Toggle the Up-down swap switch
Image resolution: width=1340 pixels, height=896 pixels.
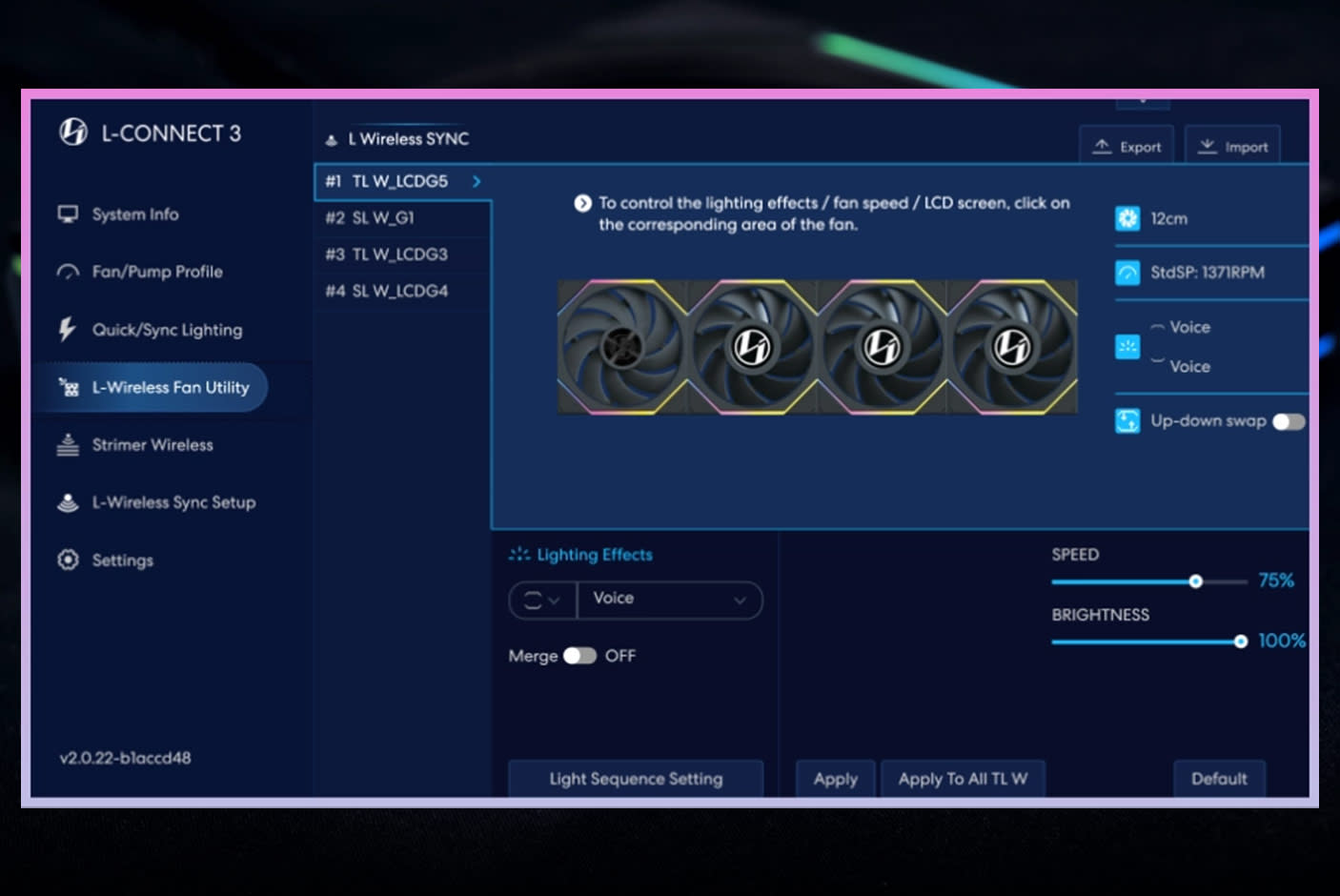[x=1289, y=421]
